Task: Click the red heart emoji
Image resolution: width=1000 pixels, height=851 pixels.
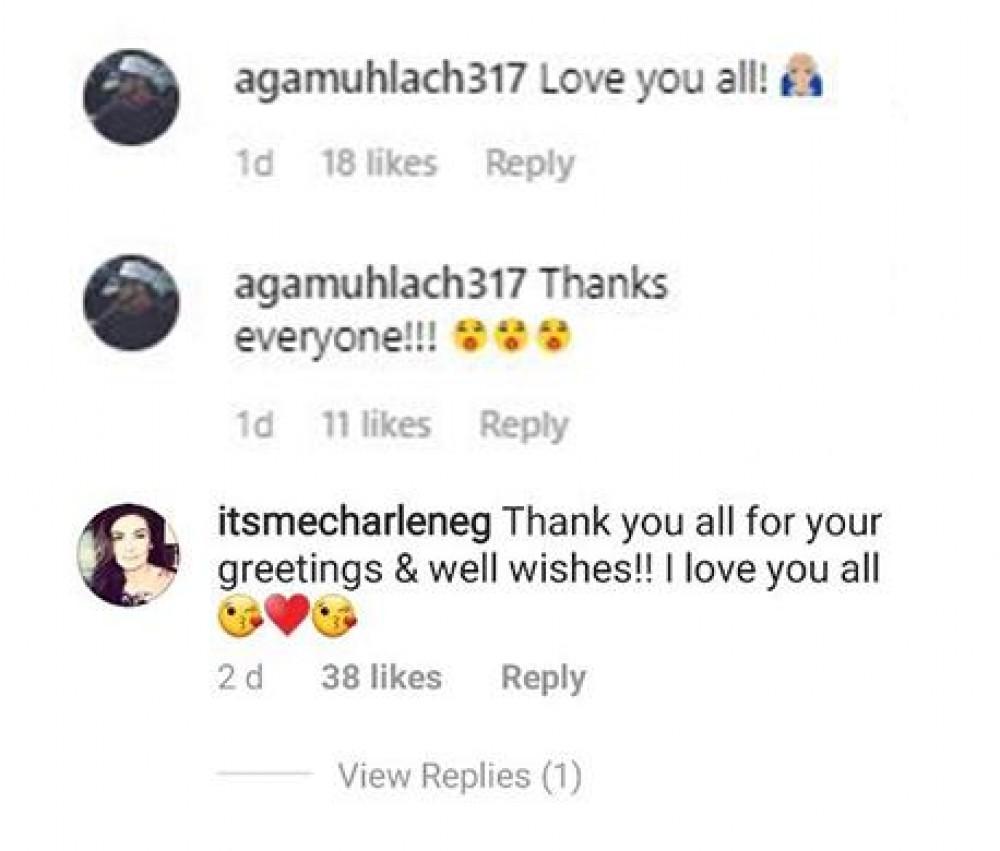Action: (x=288, y=615)
